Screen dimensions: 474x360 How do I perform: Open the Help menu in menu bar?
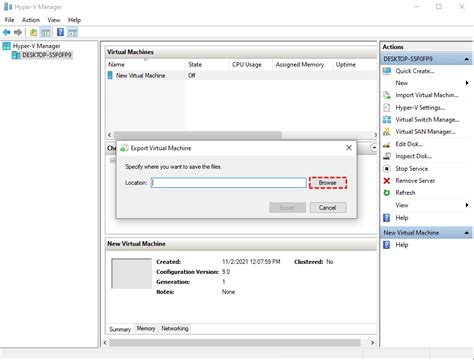pyautogui.click(x=74, y=20)
